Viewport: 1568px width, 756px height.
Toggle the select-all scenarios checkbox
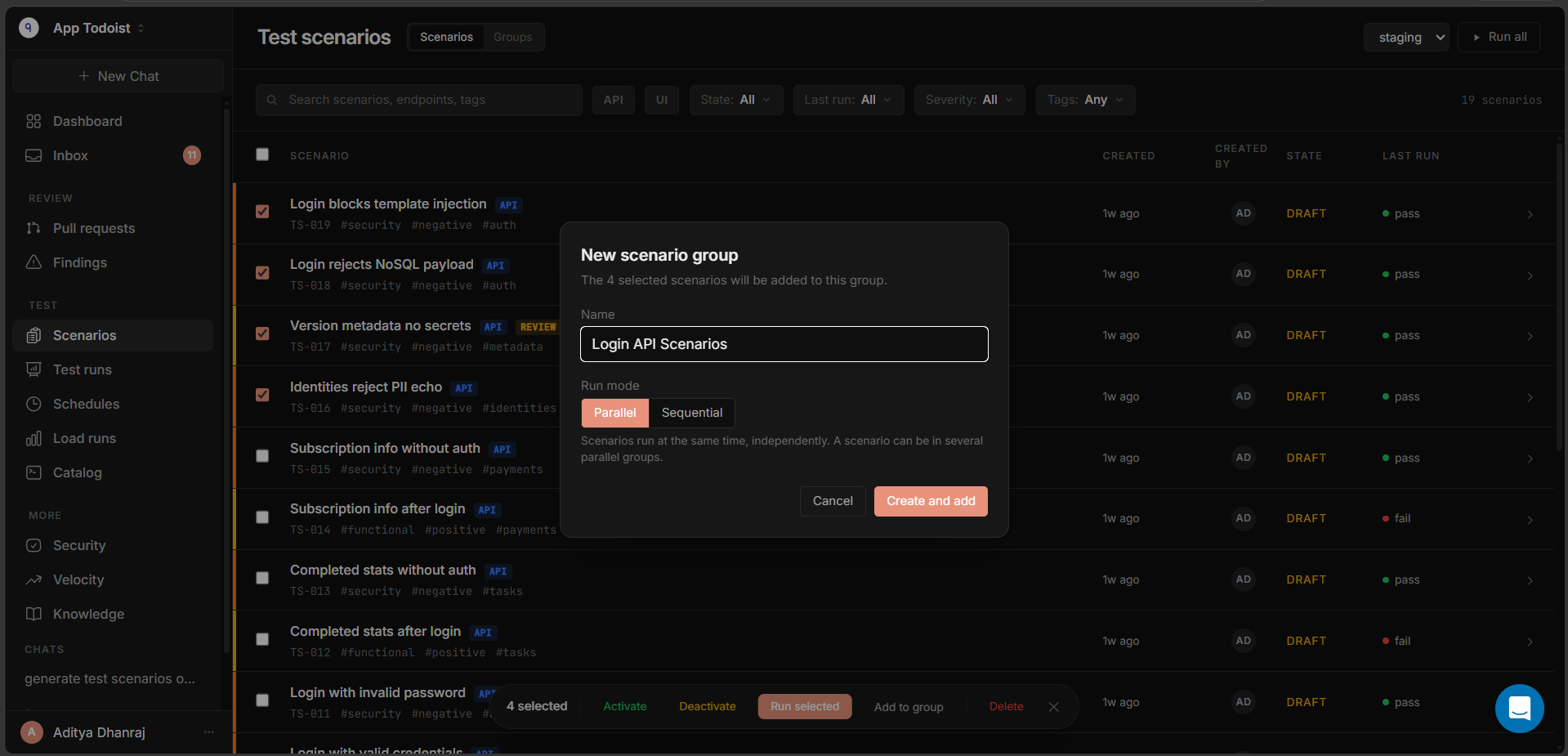coord(262,154)
